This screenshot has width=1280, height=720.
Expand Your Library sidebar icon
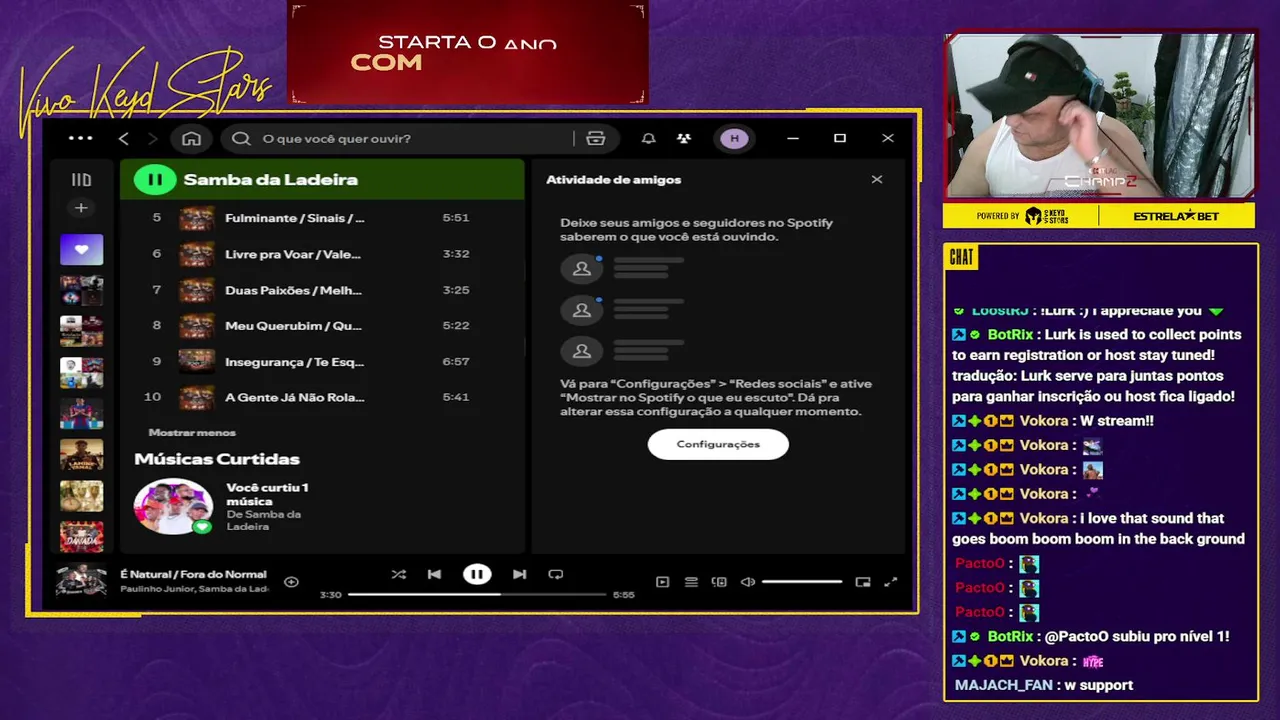pyautogui.click(x=81, y=180)
